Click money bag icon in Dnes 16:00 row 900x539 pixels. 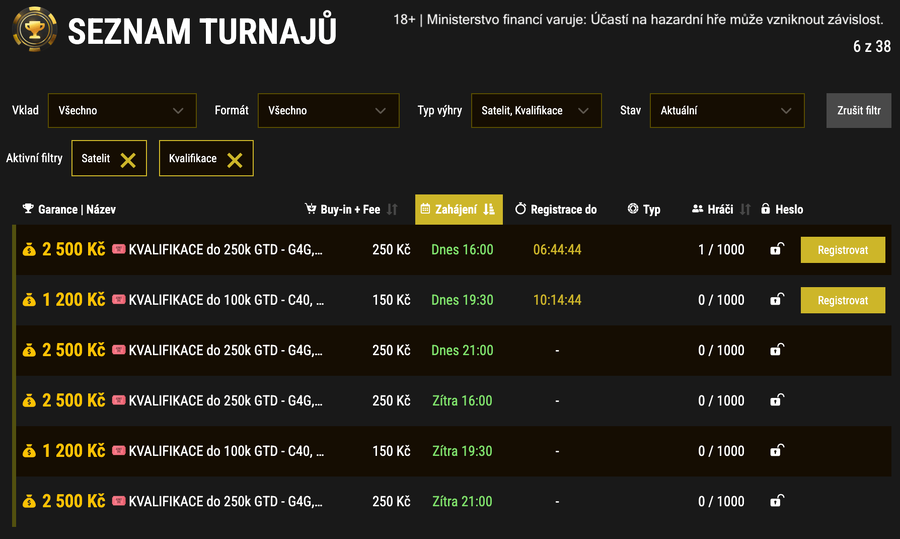(29, 250)
